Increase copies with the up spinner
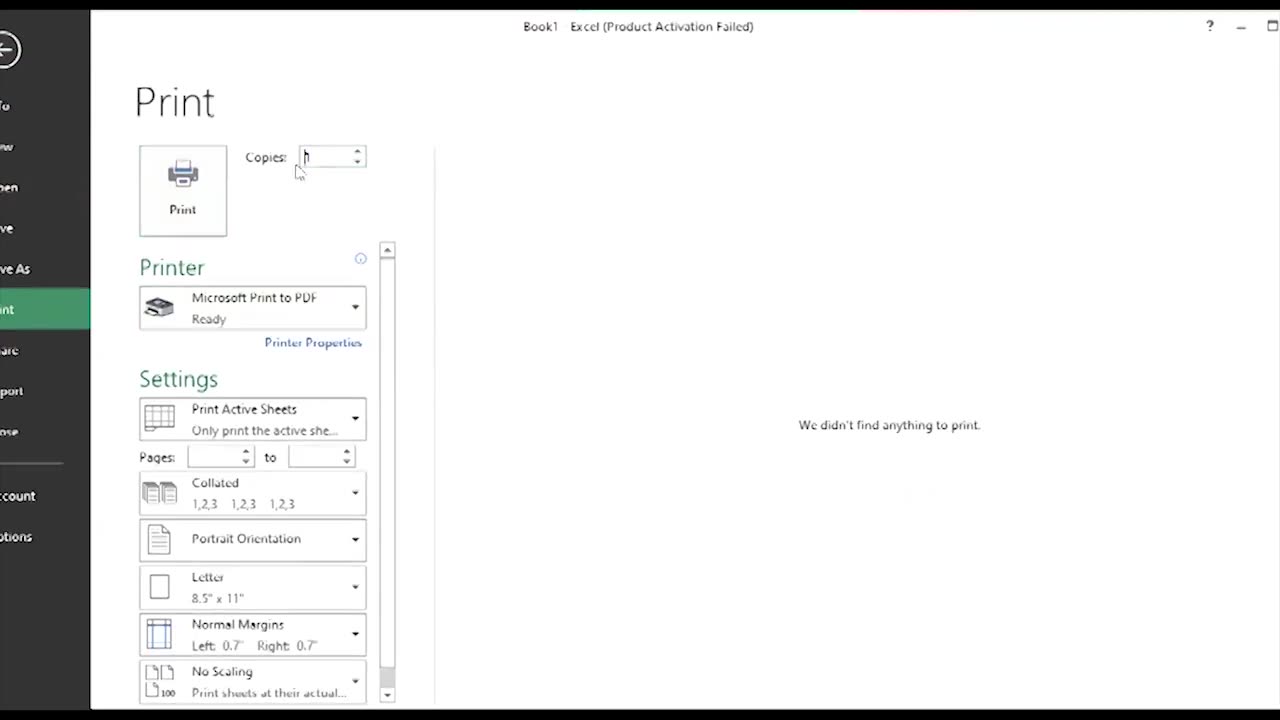1280x720 pixels. click(x=357, y=152)
